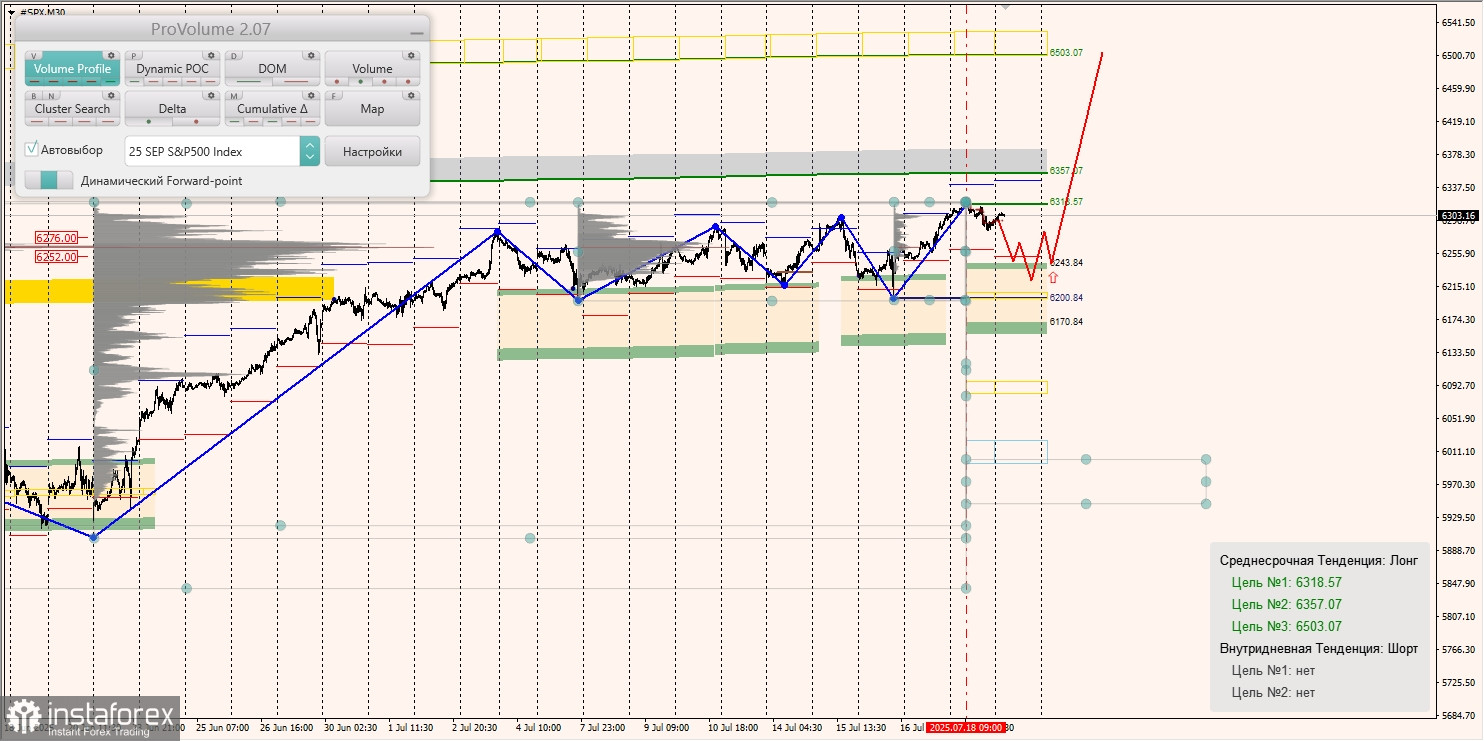Toggle the green segment under Volume Profile

click(x=110, y=81)
